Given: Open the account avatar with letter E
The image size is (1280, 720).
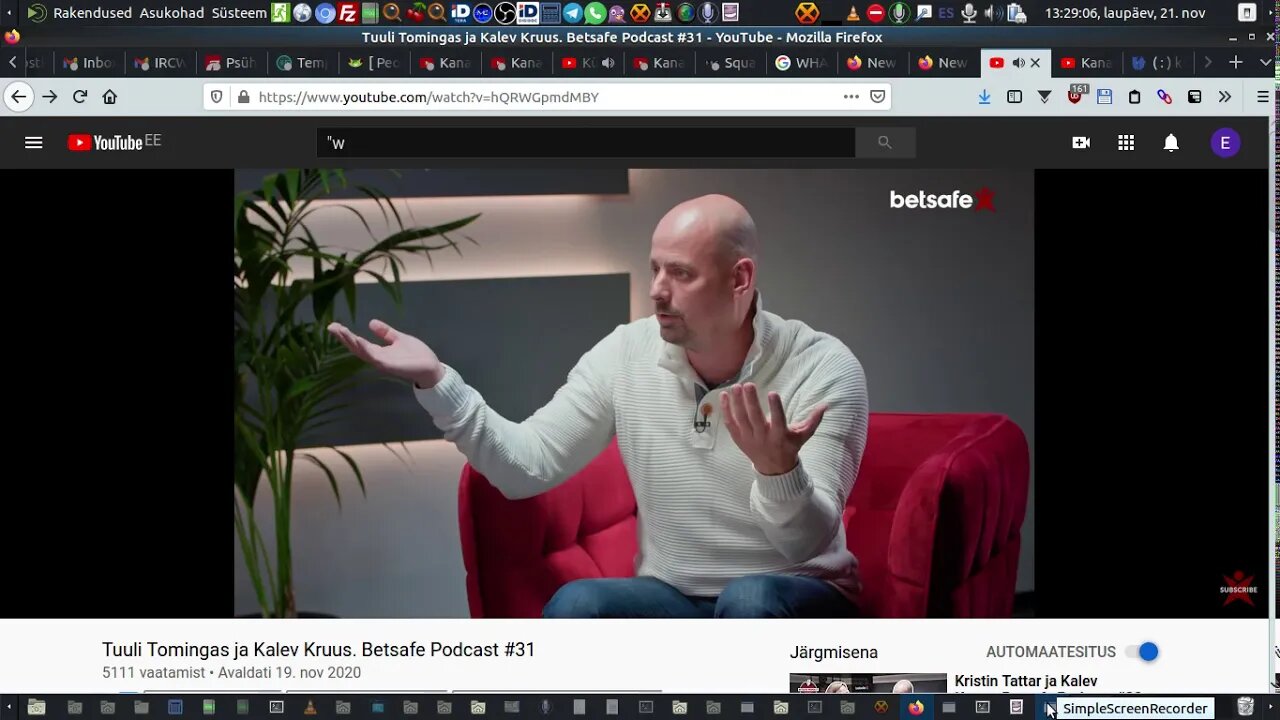Looking at the screenshot, I should tap(1226, 143).
